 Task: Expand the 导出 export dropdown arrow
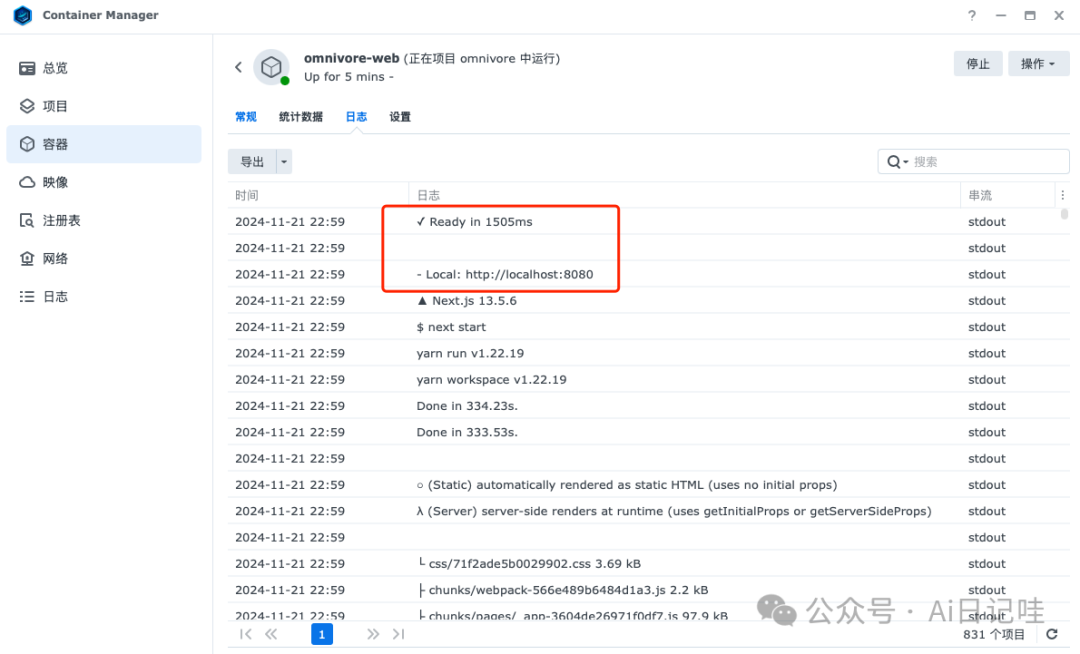point(284,162)
